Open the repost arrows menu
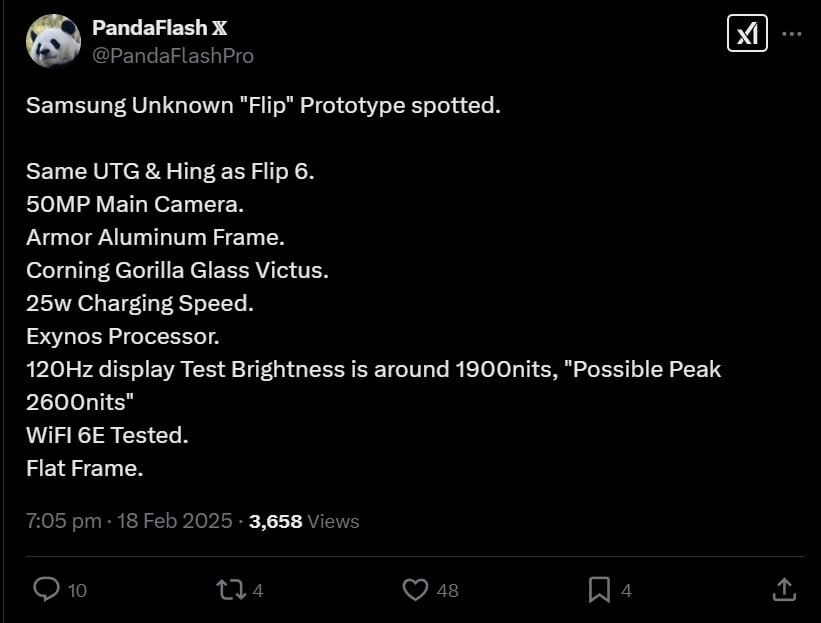 point(231,590)
